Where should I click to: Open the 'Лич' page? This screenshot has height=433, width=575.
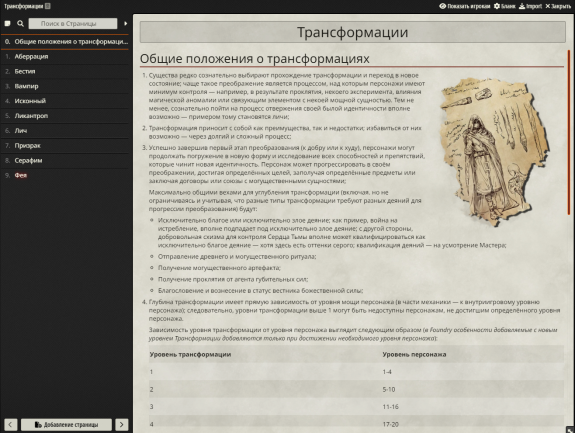coord(65,131)
